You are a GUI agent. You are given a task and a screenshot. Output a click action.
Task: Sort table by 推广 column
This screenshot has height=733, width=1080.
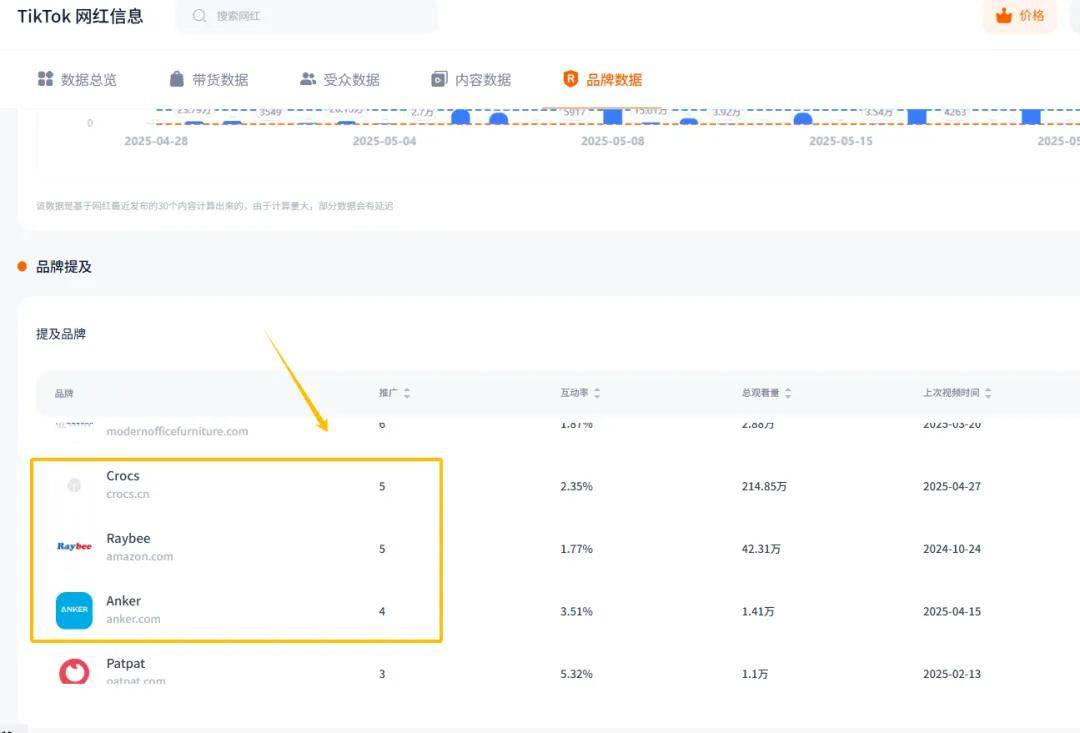[395, 394]
